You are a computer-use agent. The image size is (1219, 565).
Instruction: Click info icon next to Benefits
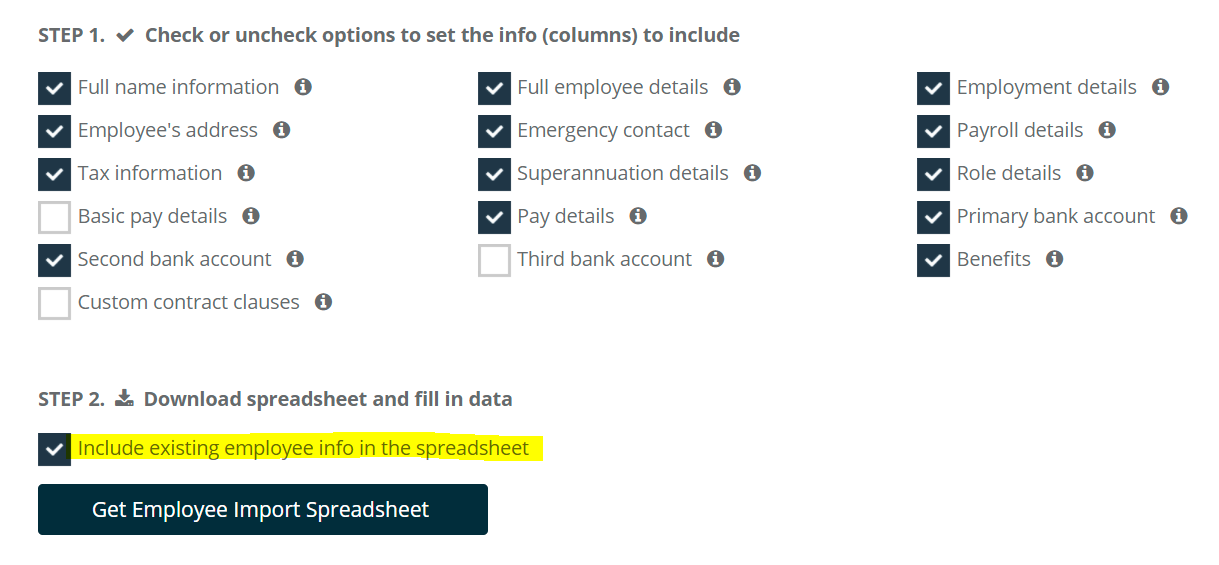1054,259
